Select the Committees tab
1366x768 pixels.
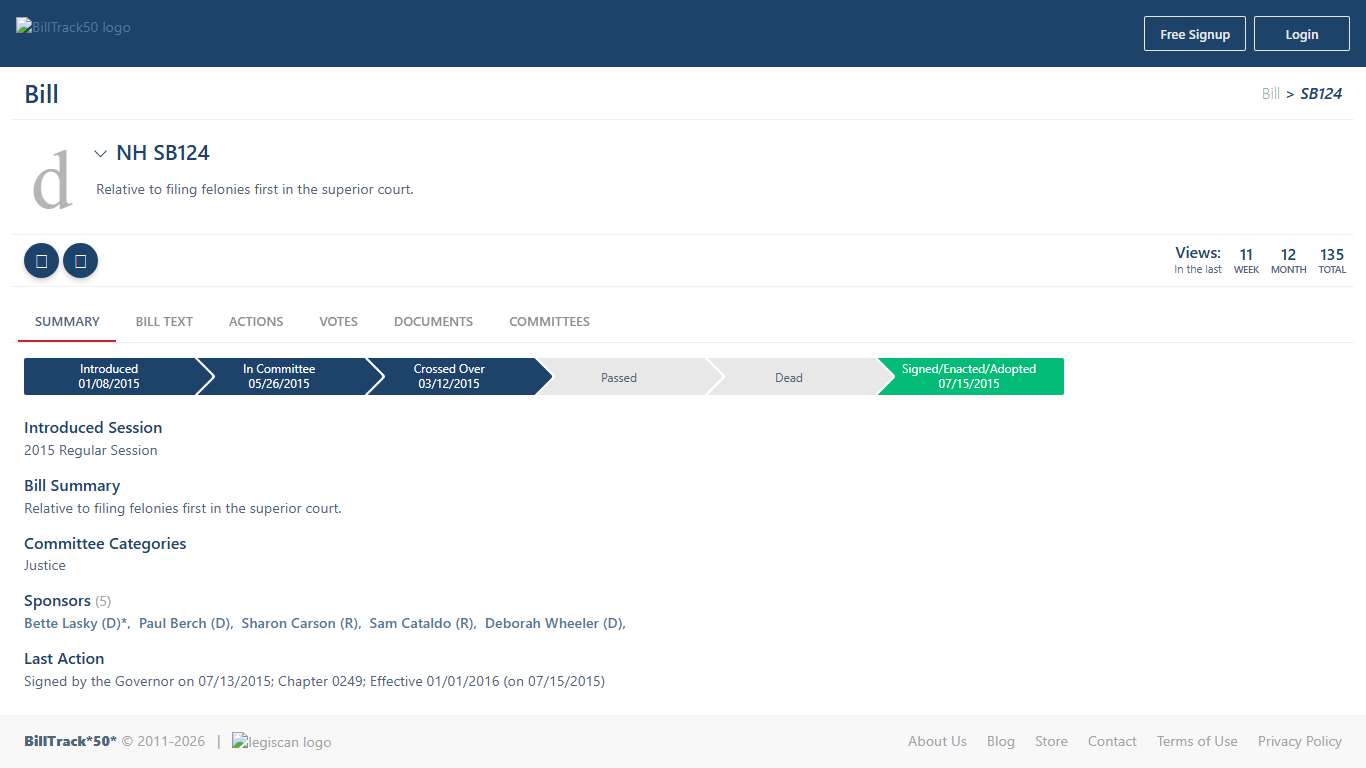(549, 322)
